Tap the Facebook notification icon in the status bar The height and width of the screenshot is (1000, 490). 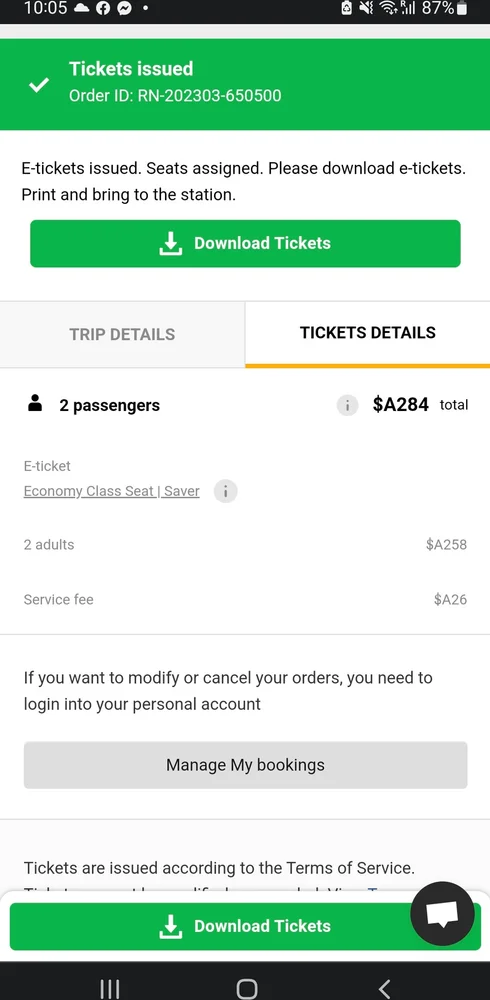pyautogui.click(x=103, y=8)
